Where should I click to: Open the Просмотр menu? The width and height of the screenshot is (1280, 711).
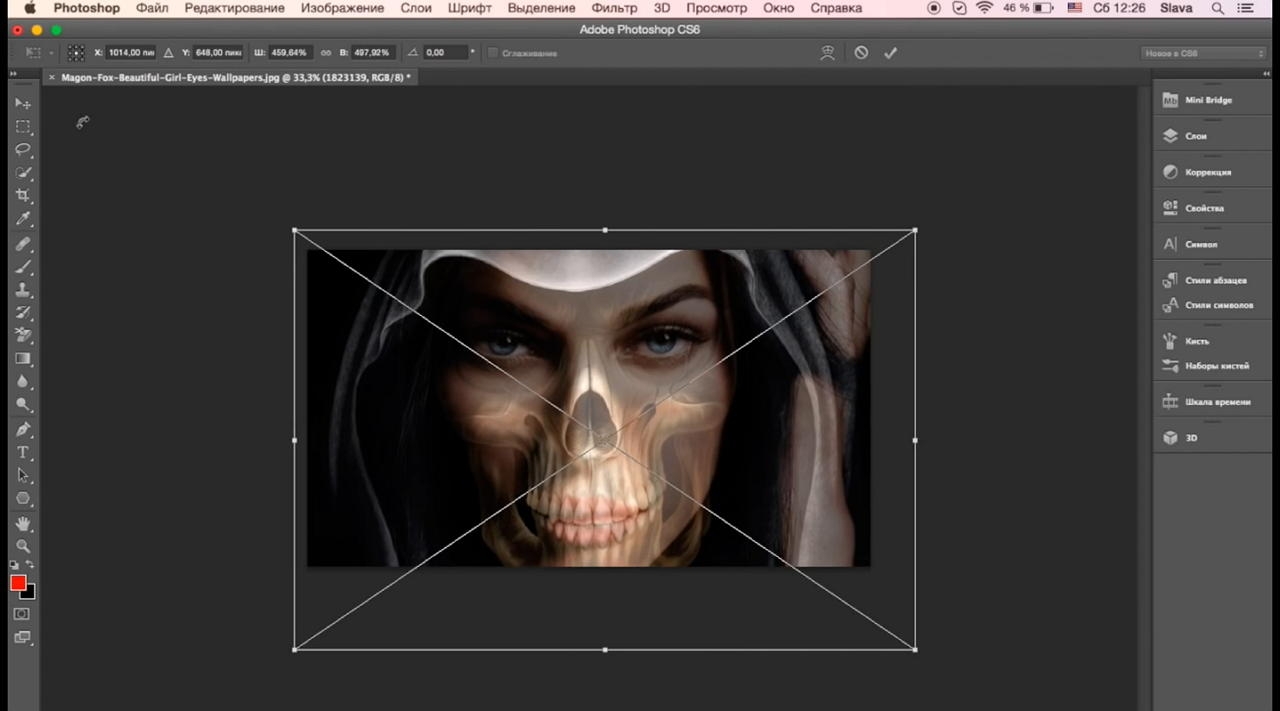coord(716,8)
